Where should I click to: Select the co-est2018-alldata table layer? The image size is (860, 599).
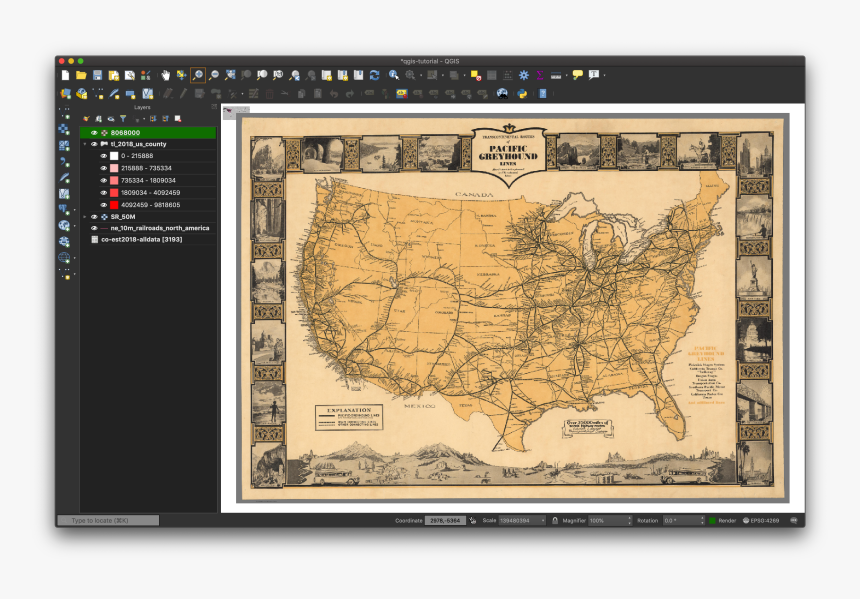point(140,240)
